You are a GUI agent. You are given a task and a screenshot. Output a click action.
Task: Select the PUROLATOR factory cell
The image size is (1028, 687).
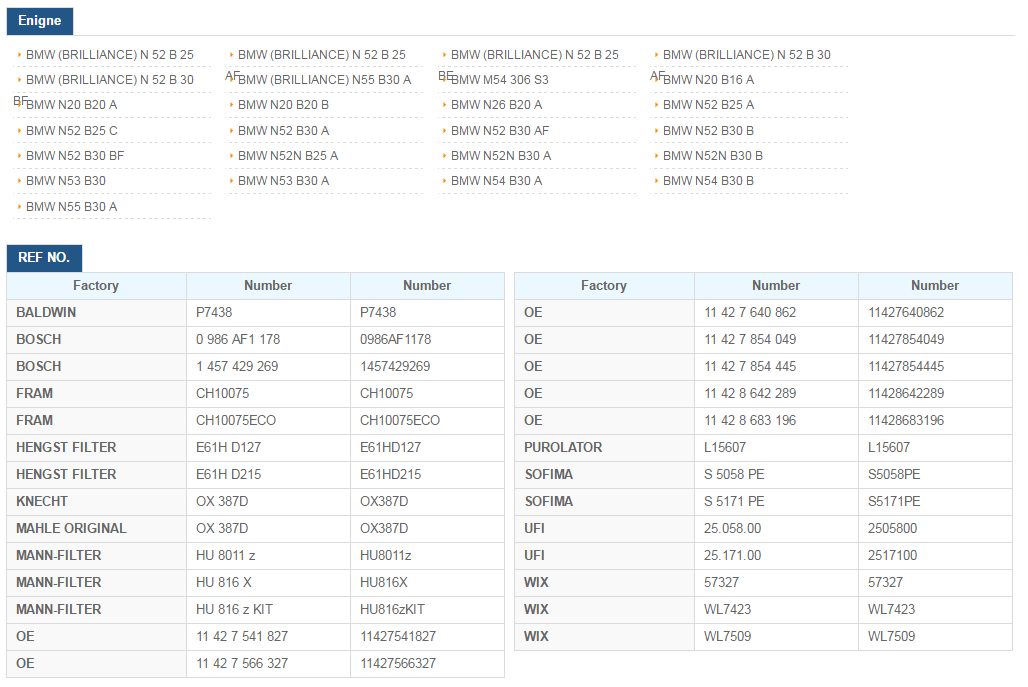tap(604, 448)
